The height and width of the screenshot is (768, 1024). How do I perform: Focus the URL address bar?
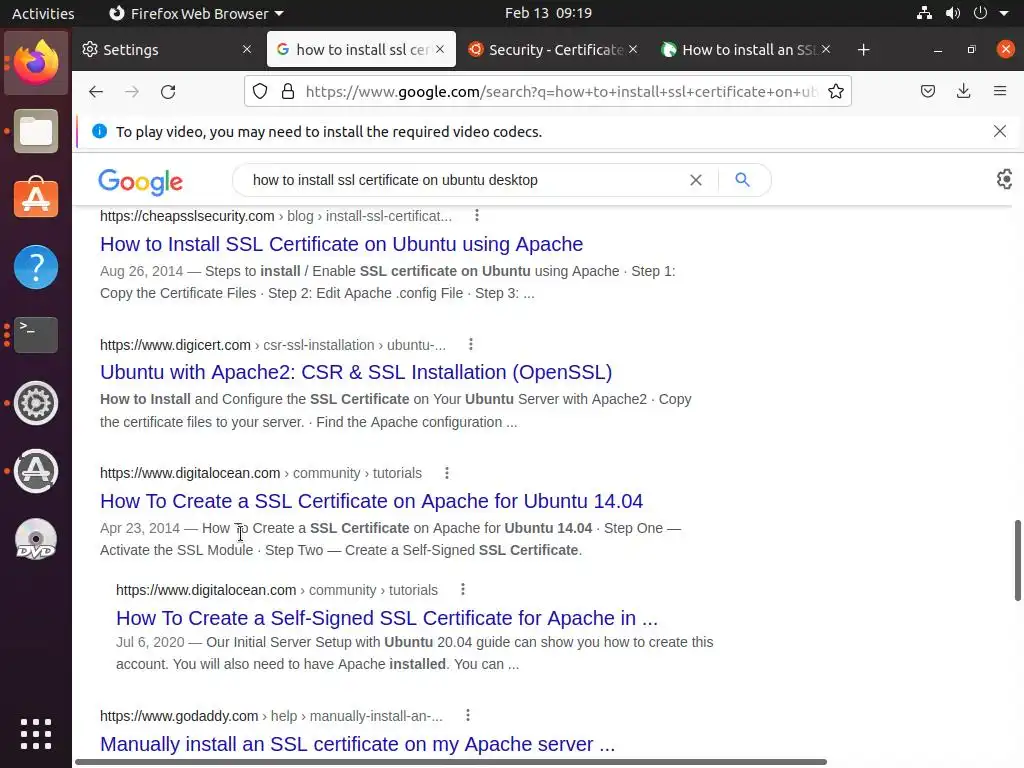pos(560,91)
